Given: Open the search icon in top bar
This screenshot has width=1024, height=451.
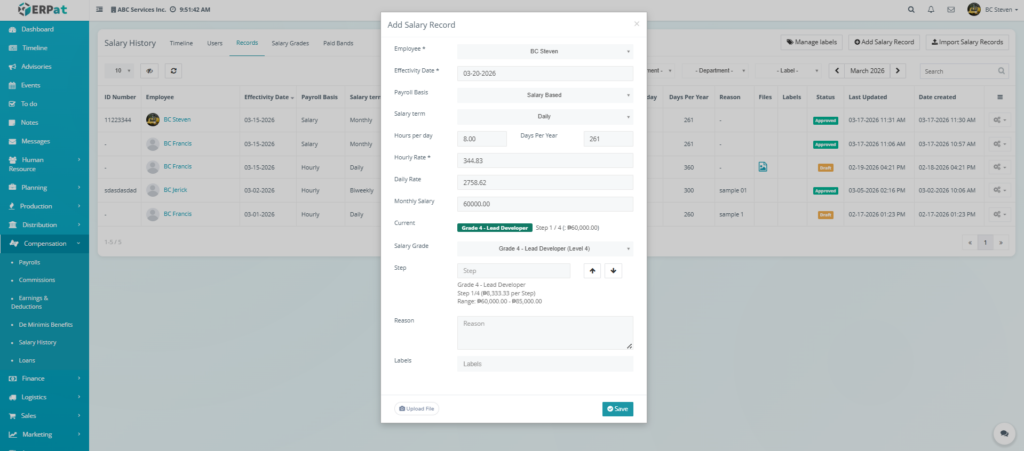Looking at the screenshot, I should (x=909, y=9).
